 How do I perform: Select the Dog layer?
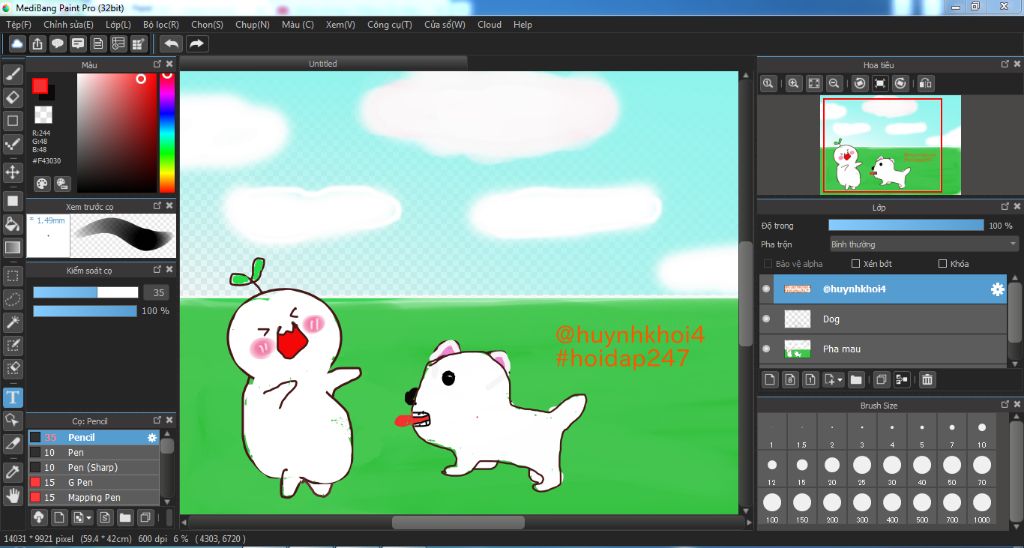pyautogui.click(x=891, y=319)
